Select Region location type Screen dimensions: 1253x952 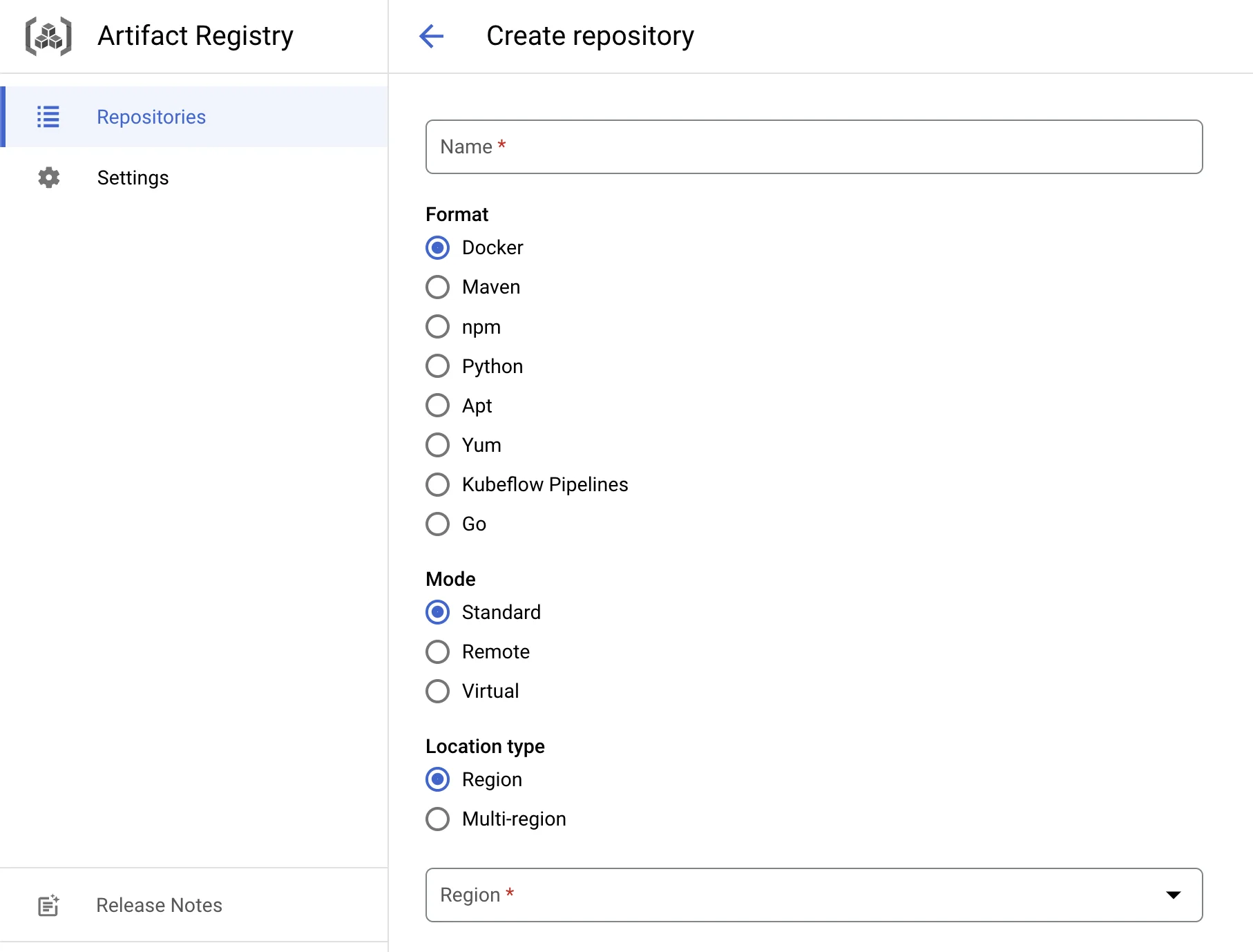coord(438,779)
